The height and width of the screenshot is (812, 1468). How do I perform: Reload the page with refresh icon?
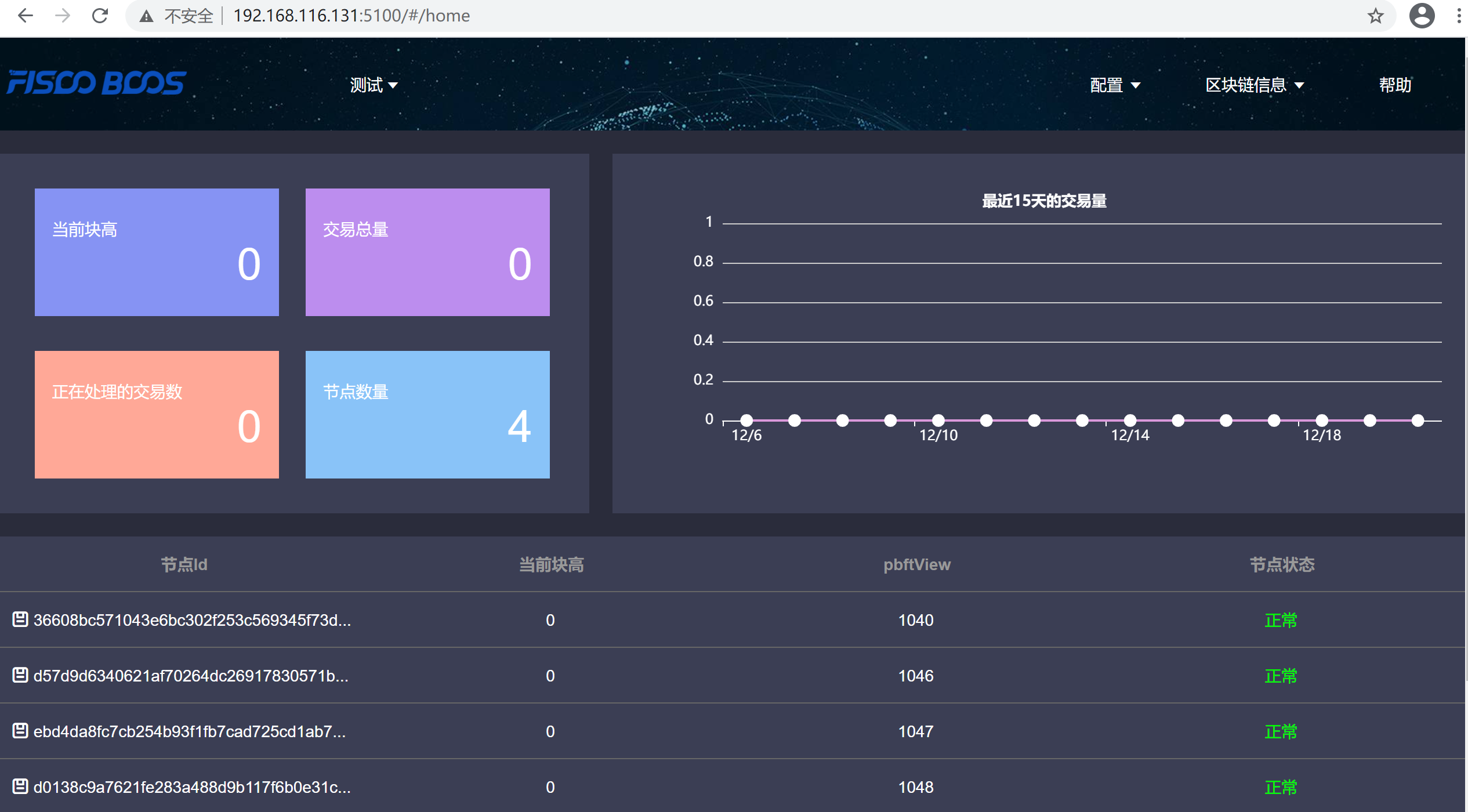click(x=100, y=16)
